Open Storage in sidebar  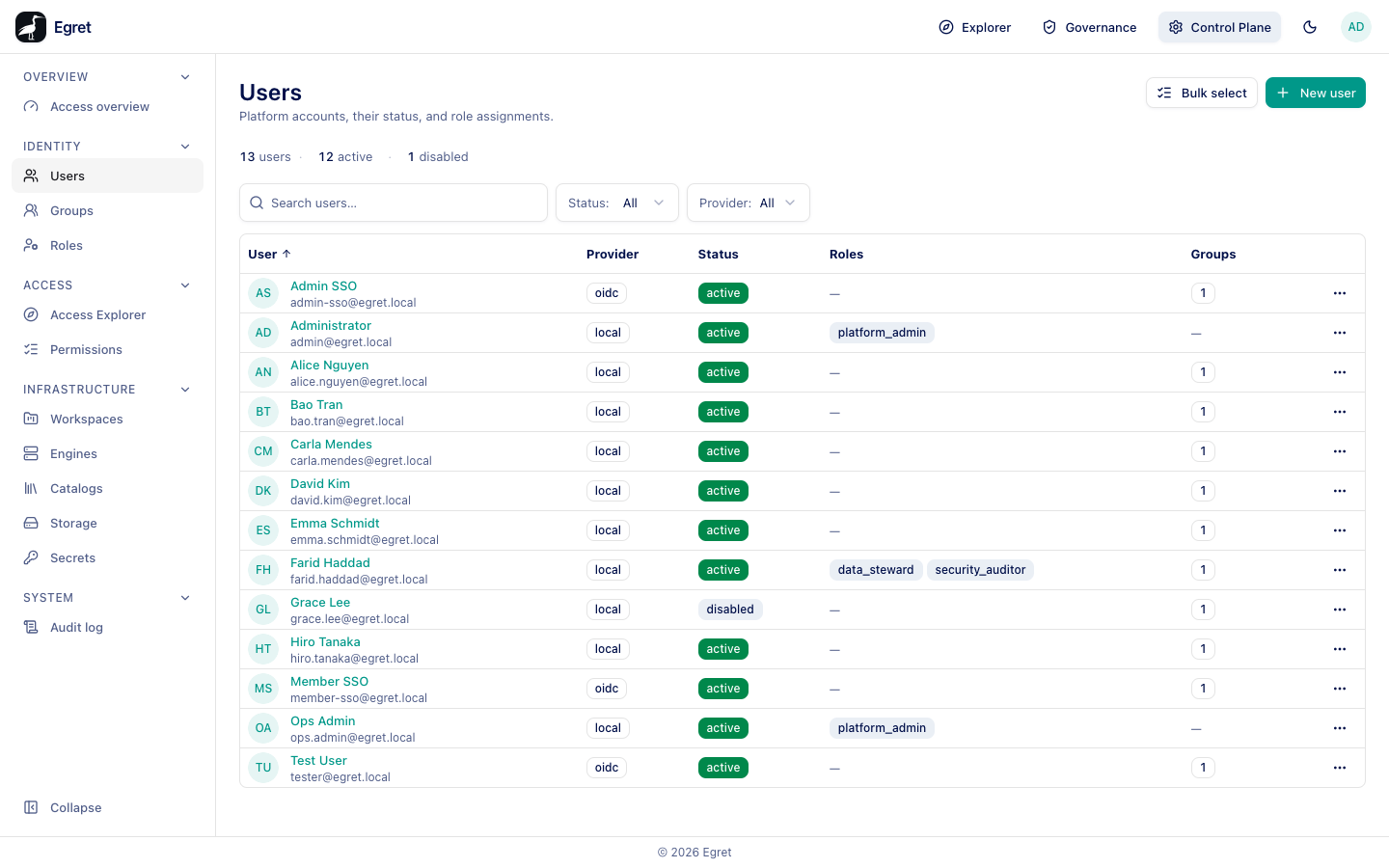(107, 524)
